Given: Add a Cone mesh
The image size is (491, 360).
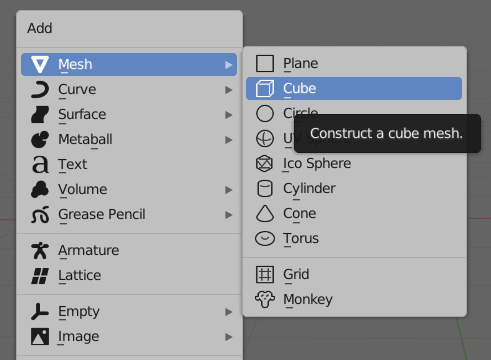Looking at the screenshot, I should [x=354, y=213].
